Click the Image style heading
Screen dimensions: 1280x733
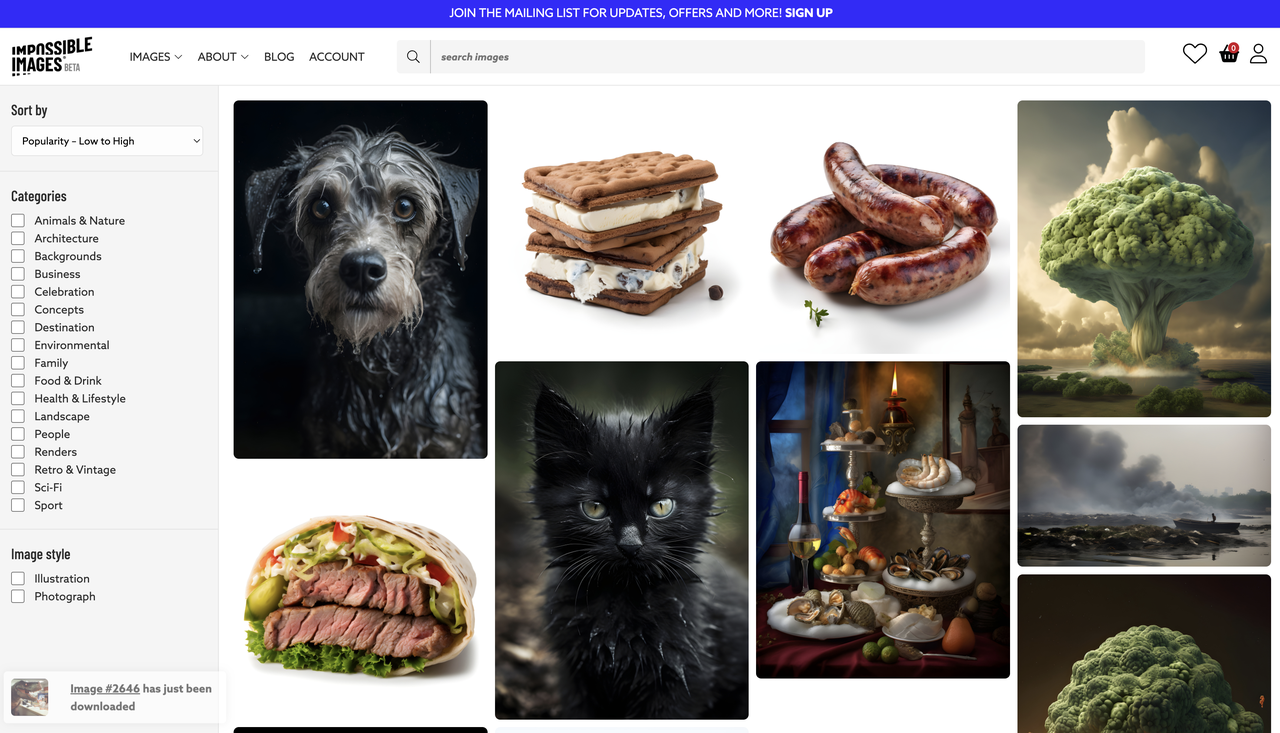[41, 554]
